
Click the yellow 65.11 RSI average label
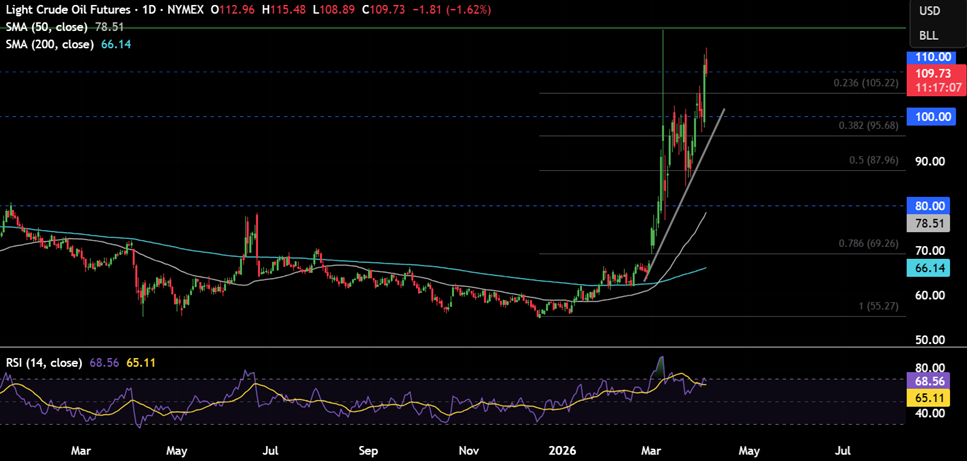(x=927, y=397)
